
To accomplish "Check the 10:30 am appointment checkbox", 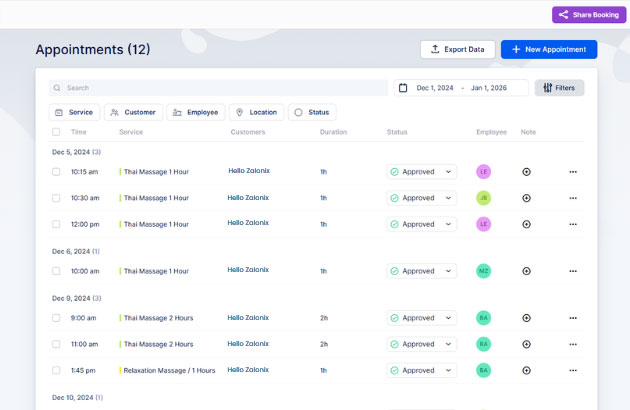I will click(56, 198).
